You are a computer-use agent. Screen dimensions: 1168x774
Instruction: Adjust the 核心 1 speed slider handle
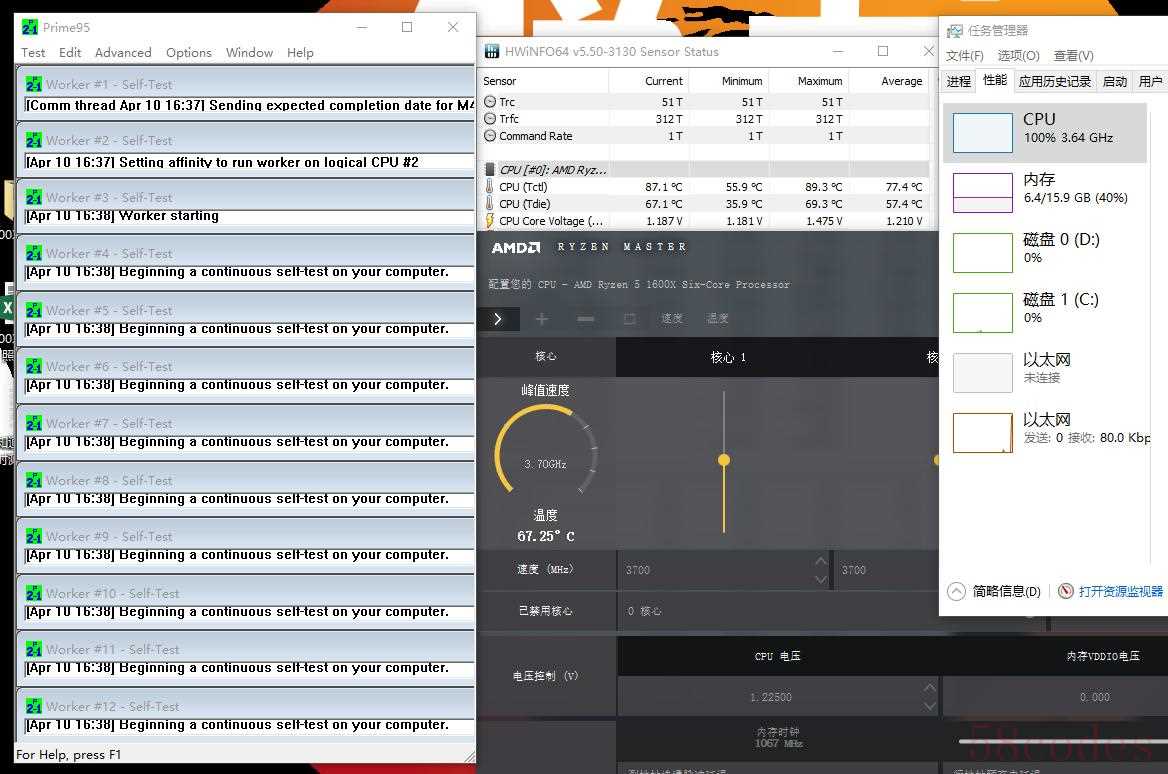tap(724, 460)
